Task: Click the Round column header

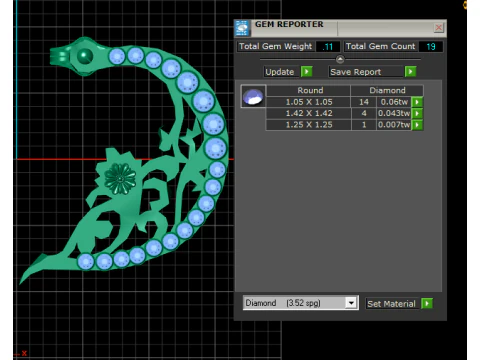Action: point(309,90)
